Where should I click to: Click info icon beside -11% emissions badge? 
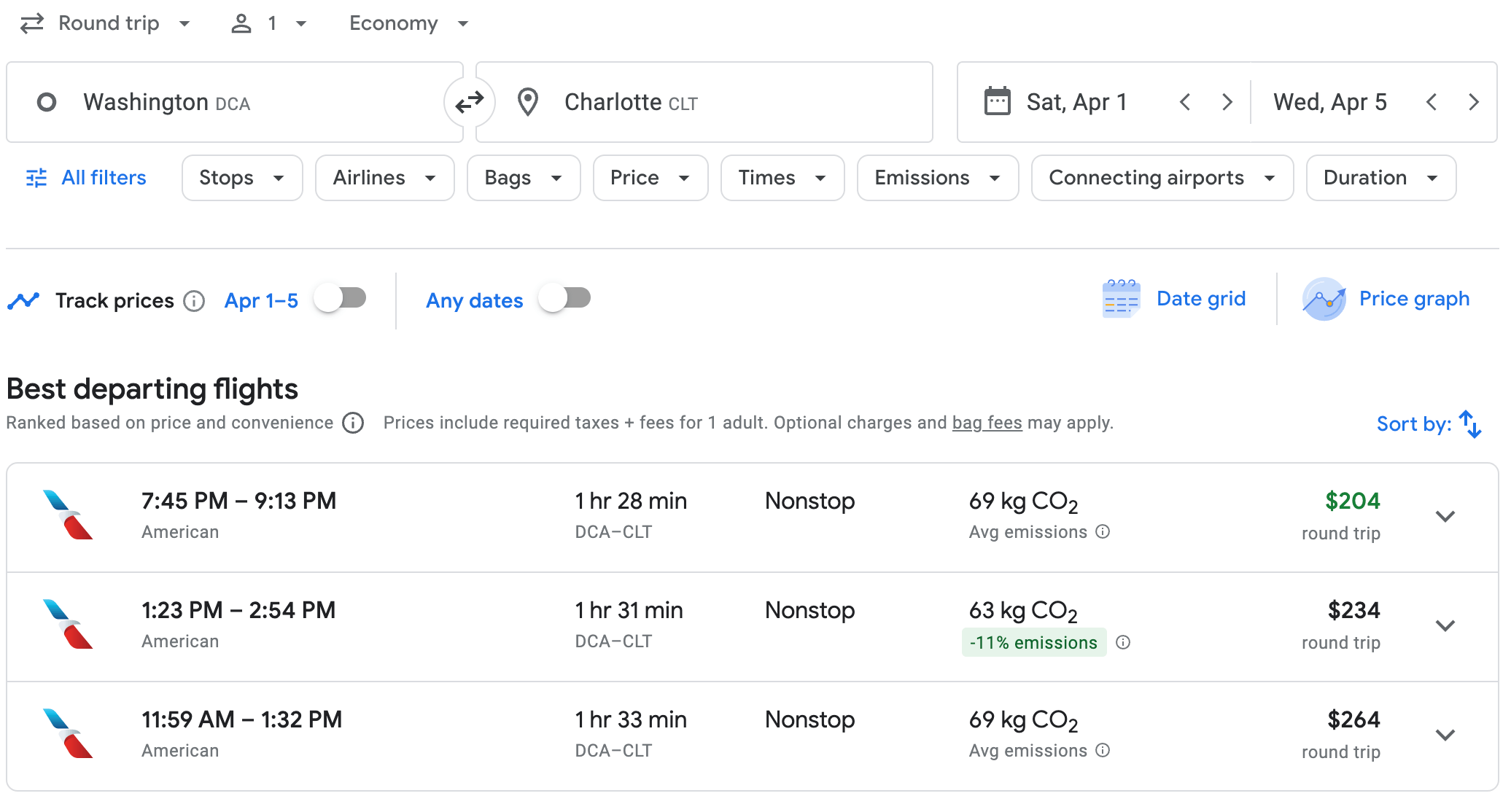[1123, 642]
